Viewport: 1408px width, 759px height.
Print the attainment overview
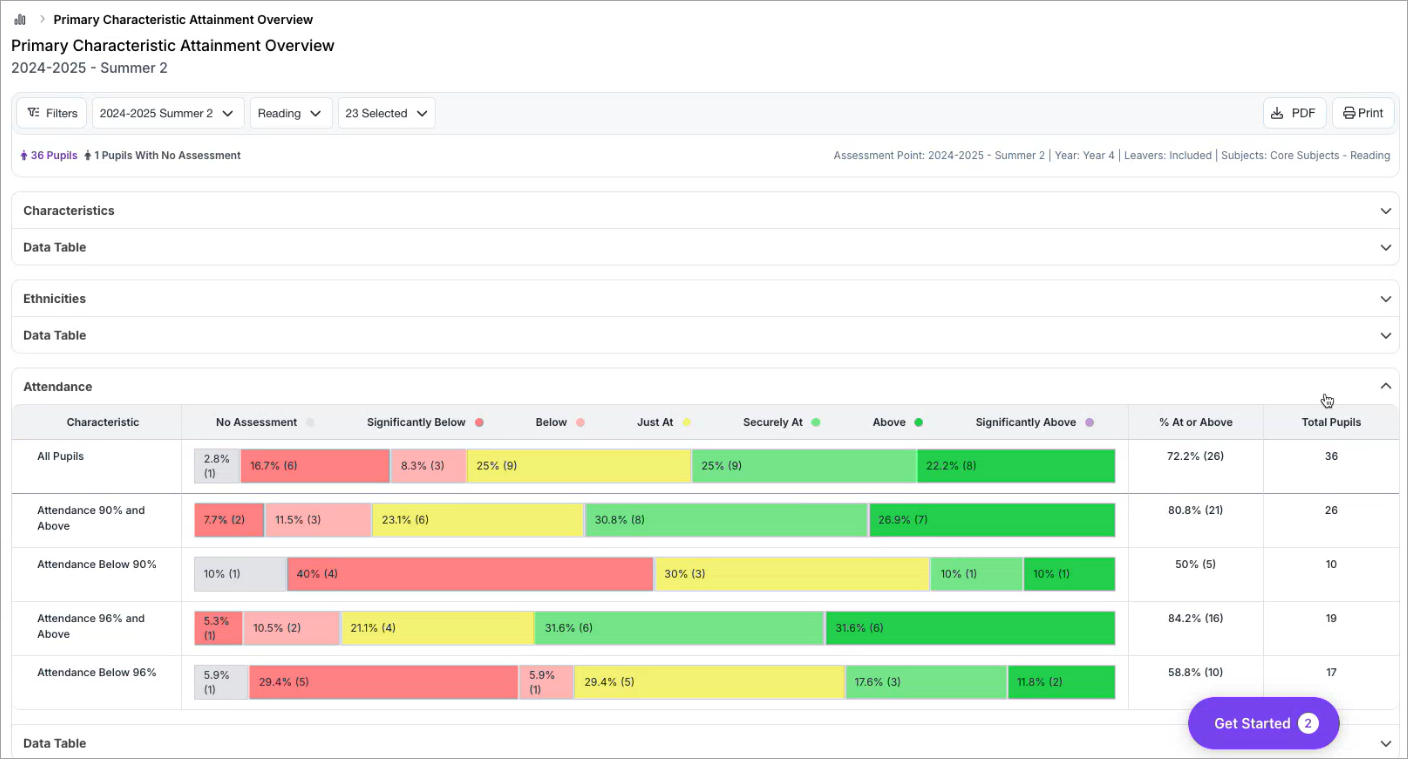(1363, 113)
